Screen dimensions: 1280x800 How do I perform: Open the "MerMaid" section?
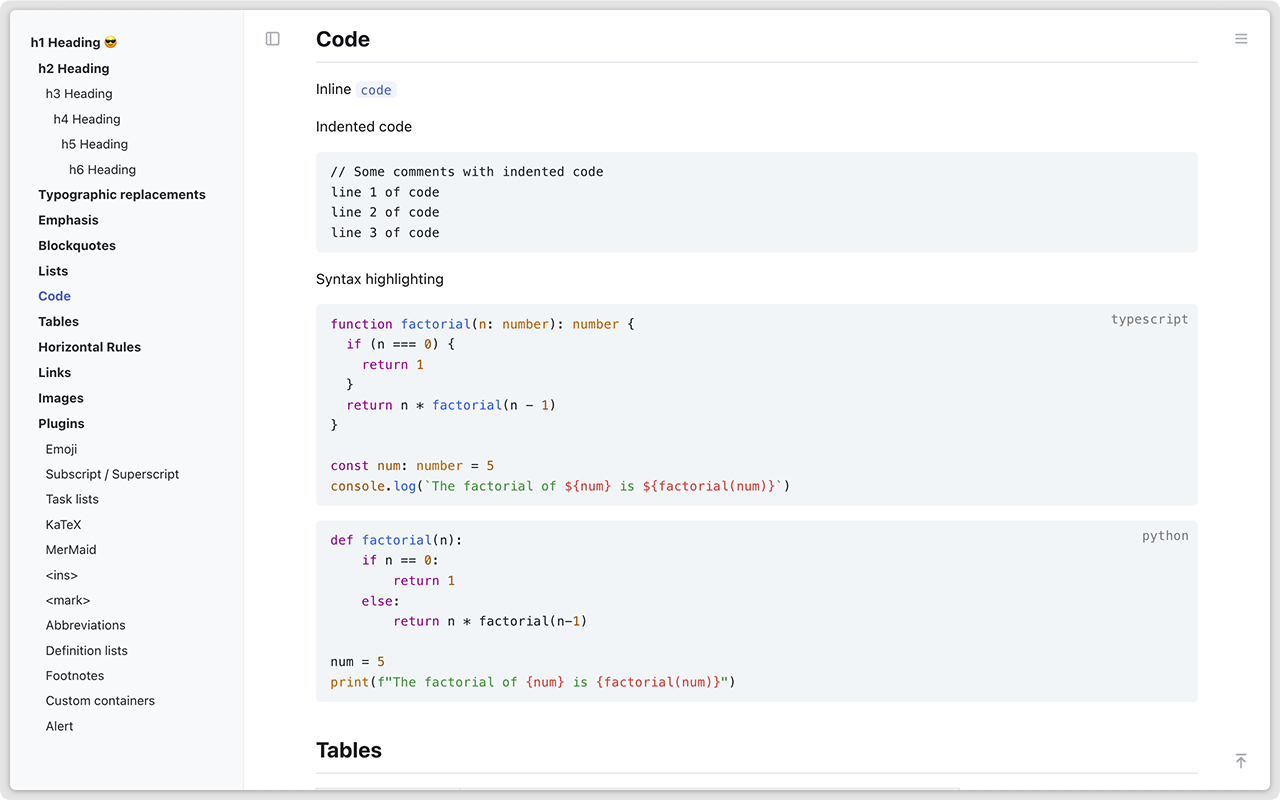71,549
